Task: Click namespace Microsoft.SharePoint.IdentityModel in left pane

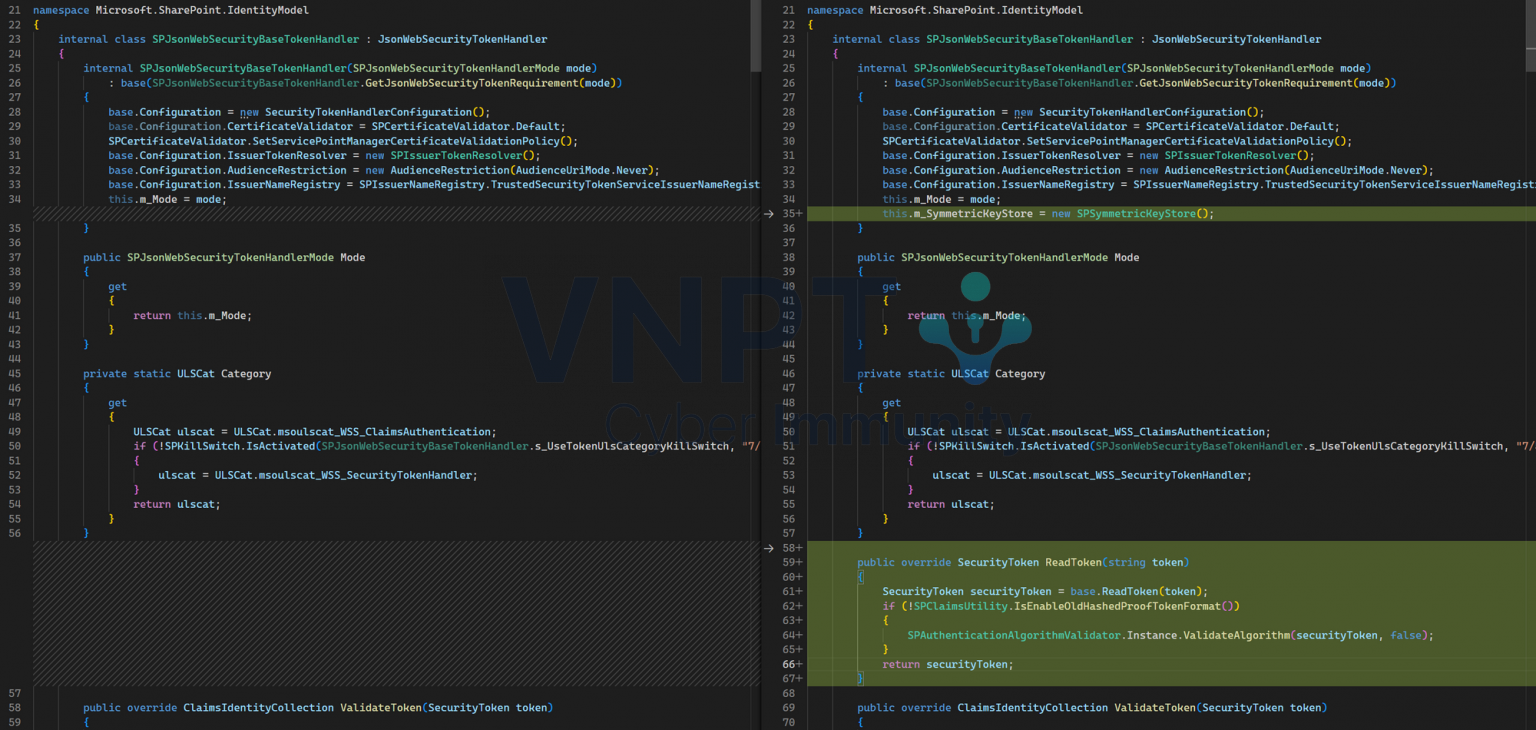Action: 171,10
